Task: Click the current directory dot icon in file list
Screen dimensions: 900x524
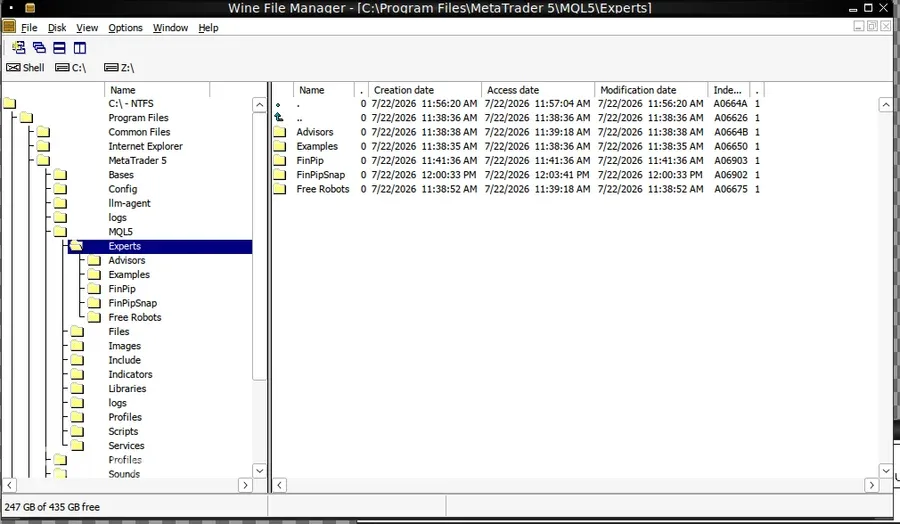Action: pyautogui.click(x=278, y=104)
